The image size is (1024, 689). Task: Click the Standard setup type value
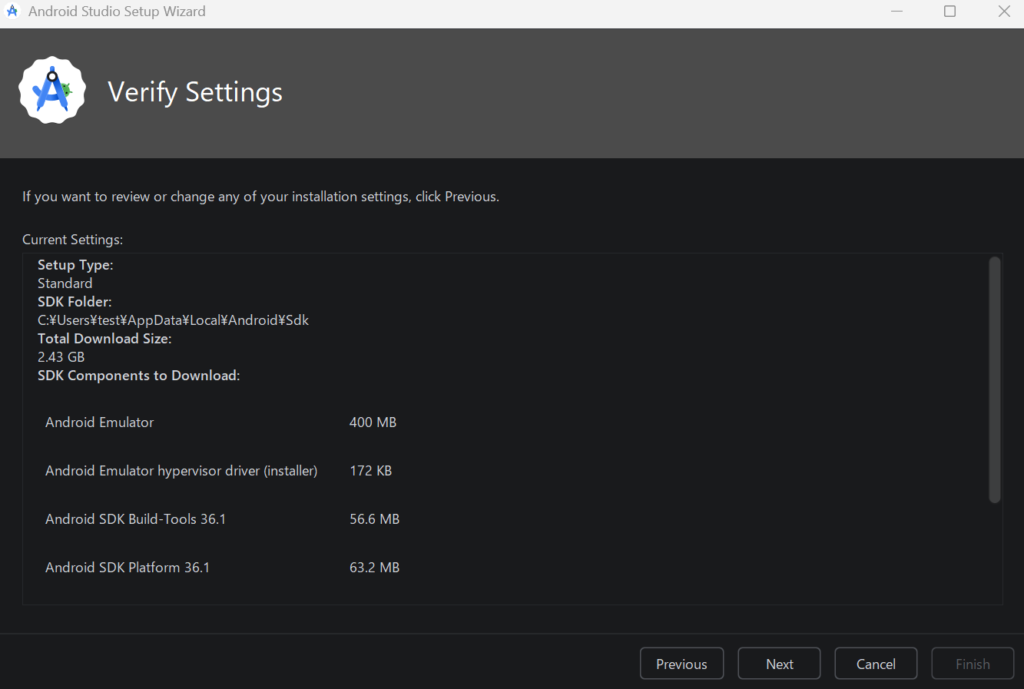65,283
